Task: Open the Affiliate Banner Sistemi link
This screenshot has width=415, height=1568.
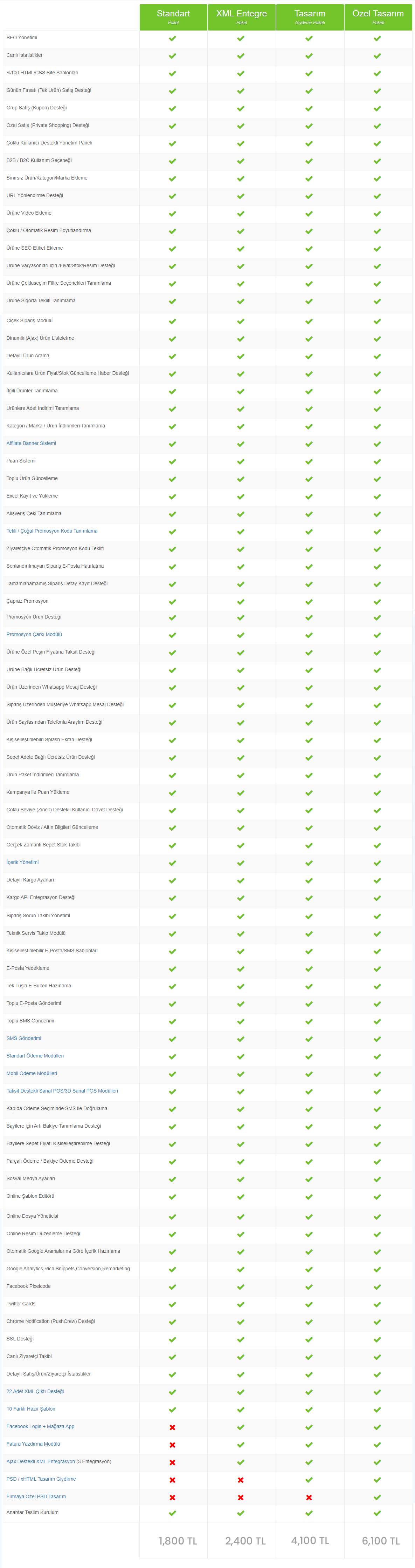Action: click(x=31, y=443)
